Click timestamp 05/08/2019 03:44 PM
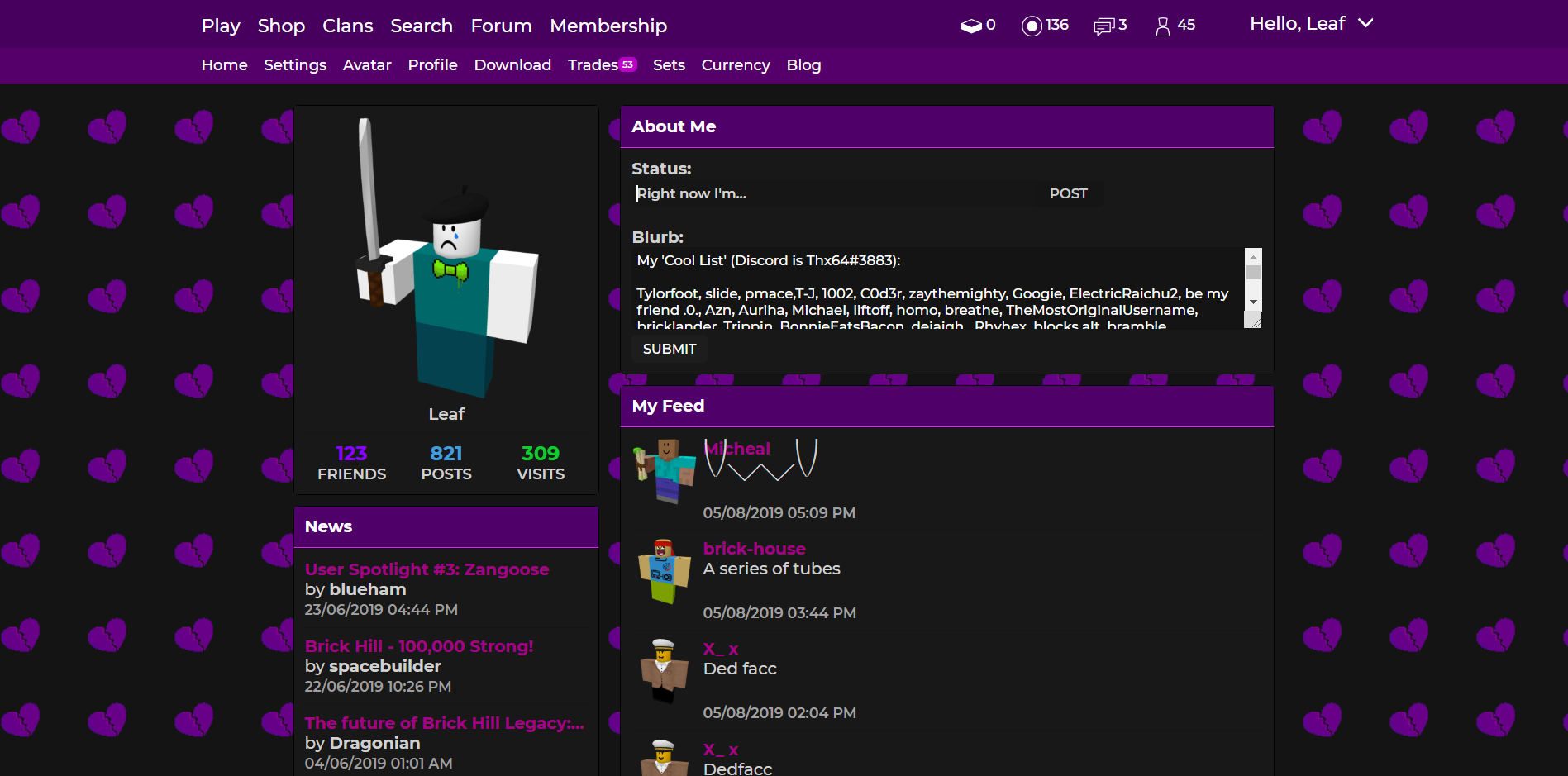The image size is (1568, 776). pyautogui.click(x=779, y=613)
